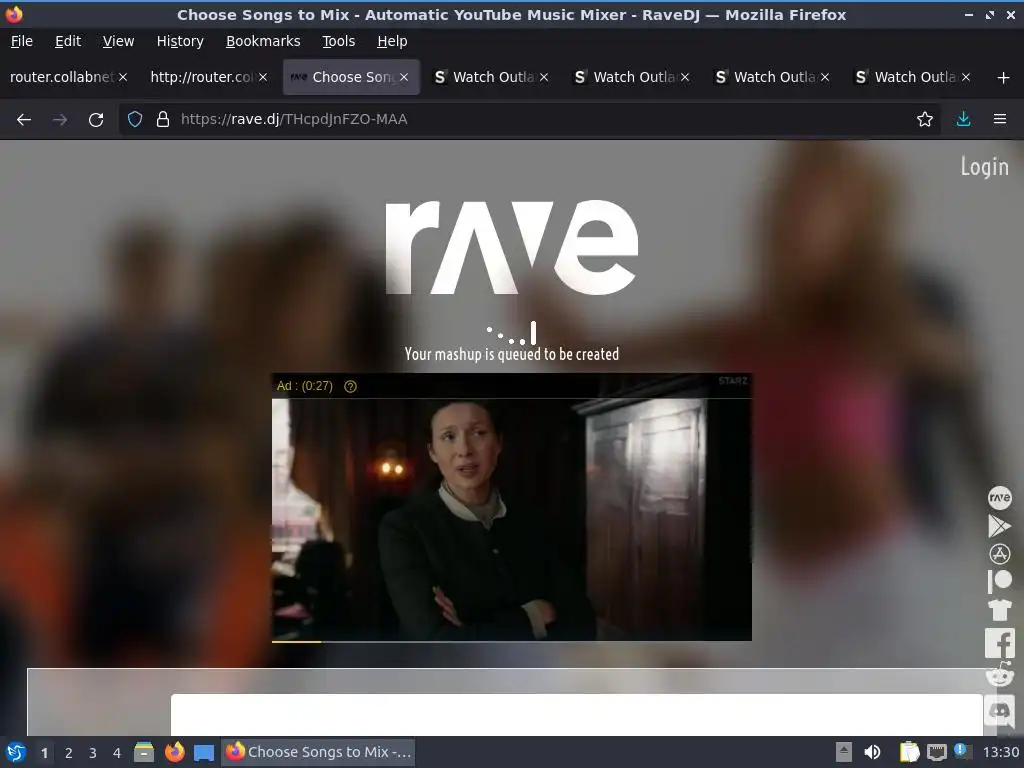Reload the current page
The image size is (1024, 768).
pos(96,120)
